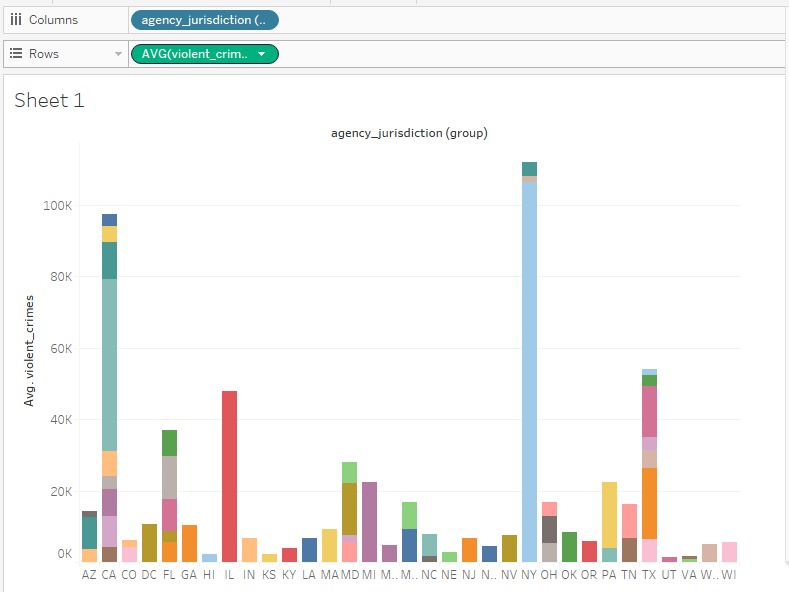Image resolution: width=789 pixels, height=592 pixels.
Task: Open the Rows shelf dropdown arrow
Action: (x=119, y=54)
